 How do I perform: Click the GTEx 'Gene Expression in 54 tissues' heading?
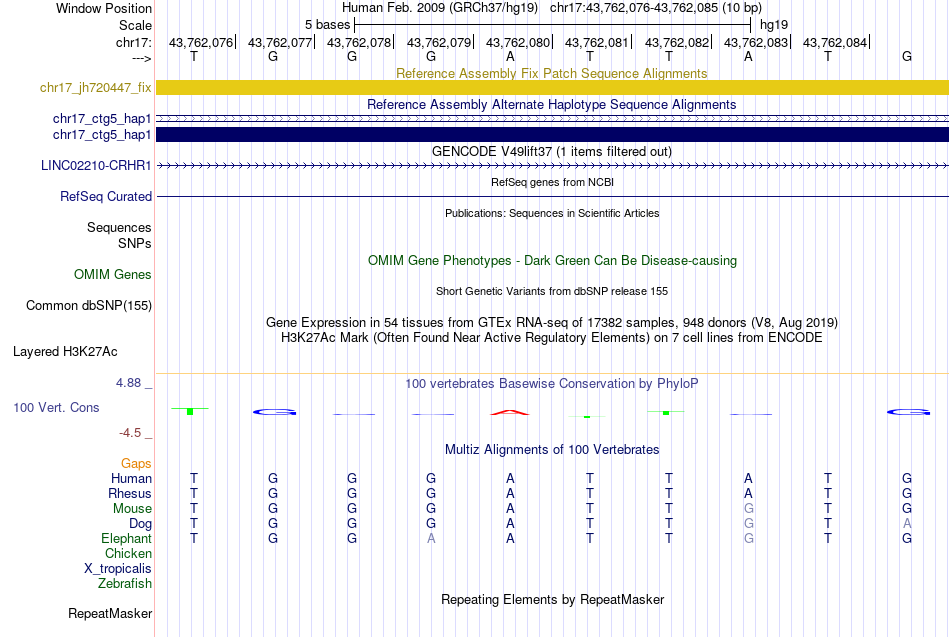pyautogui.click(x=552, y=322)
